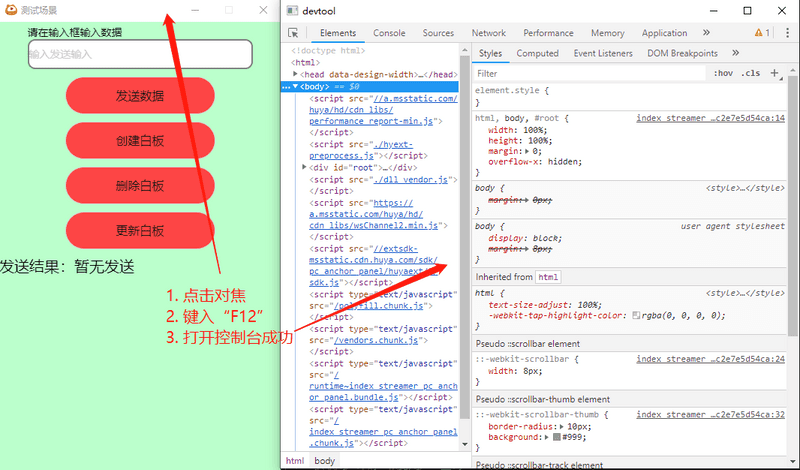800x470 pixels.
Task: Maximize the devtool window
Action: 747,11
